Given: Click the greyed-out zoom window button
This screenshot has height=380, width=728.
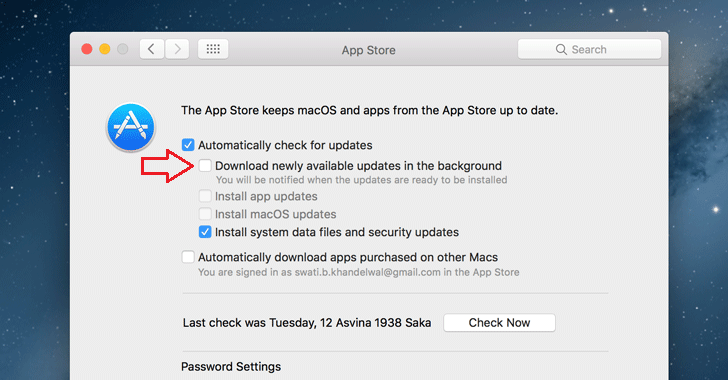Looking at the screenshot, I should point(123,49).
